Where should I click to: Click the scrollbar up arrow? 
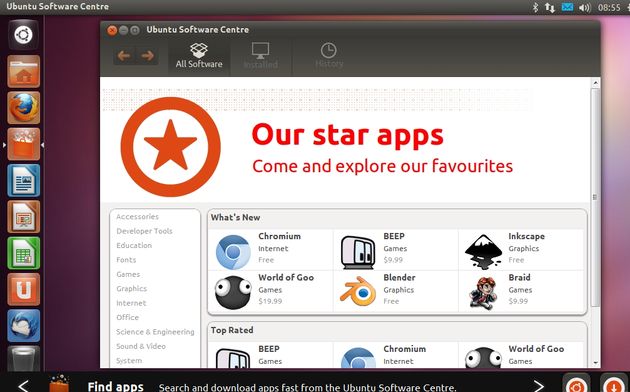[x=595, y=83]
